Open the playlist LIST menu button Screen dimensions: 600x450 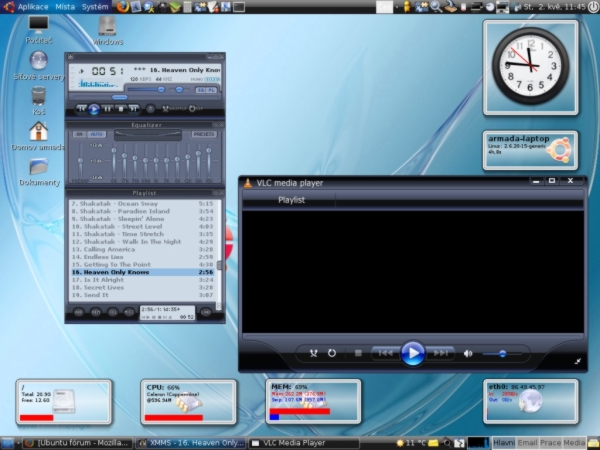[205, 312]
